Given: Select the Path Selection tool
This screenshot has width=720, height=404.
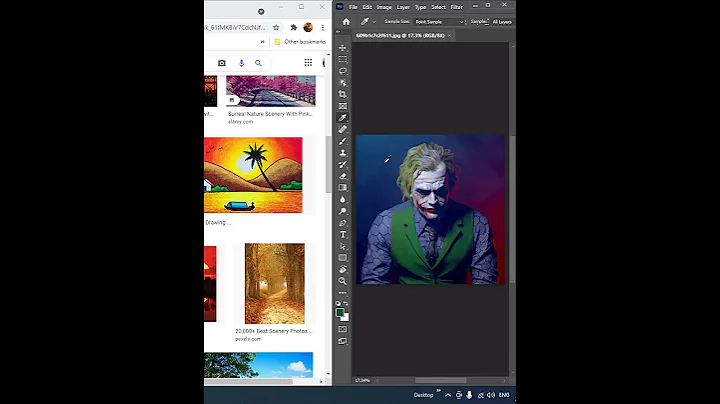Looking at the screenshot, I should coord(343,246).
